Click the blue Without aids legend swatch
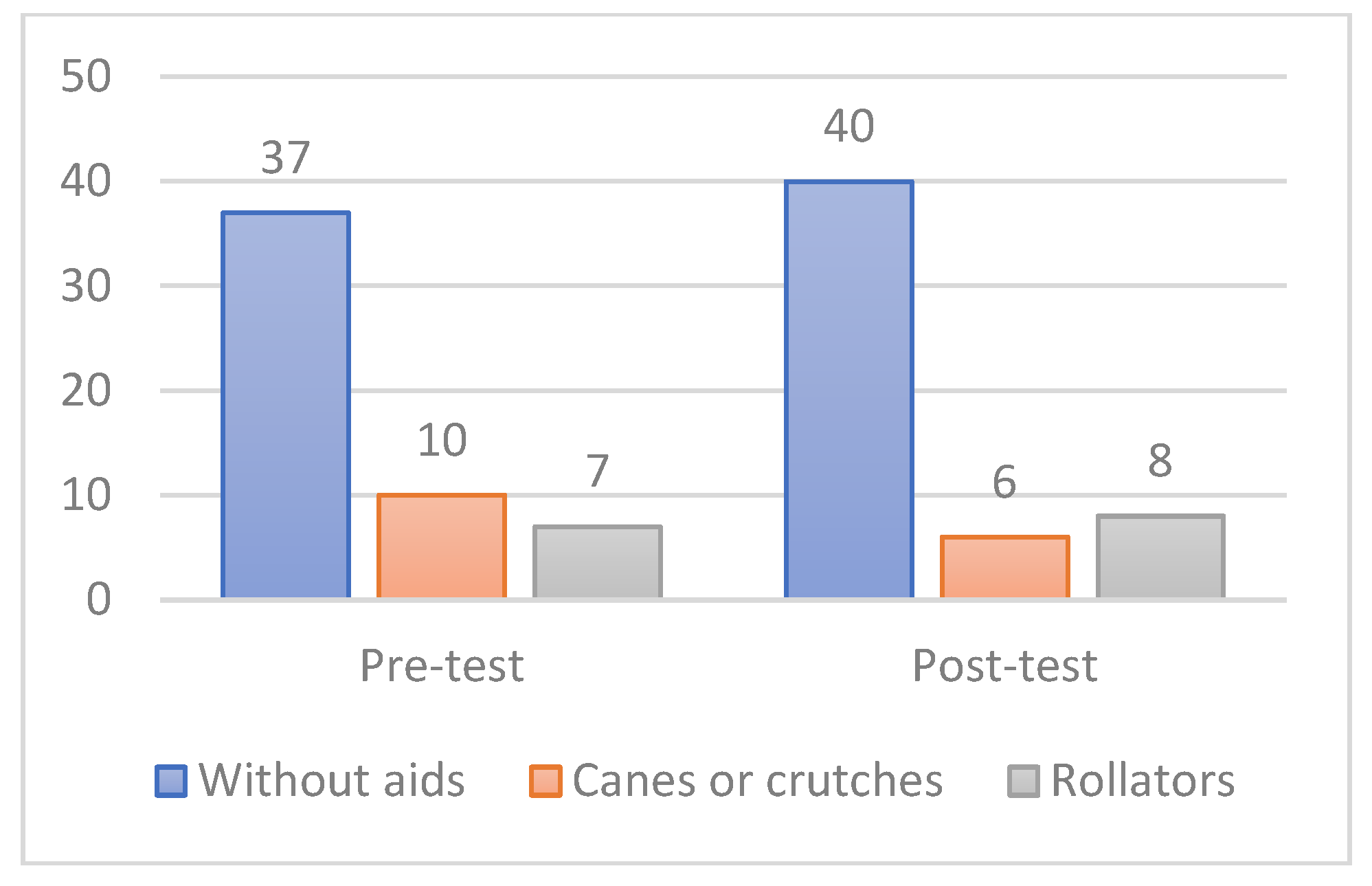Image resolution: width=1372 pixels, height=886 pixels. [x=171, y=781]
